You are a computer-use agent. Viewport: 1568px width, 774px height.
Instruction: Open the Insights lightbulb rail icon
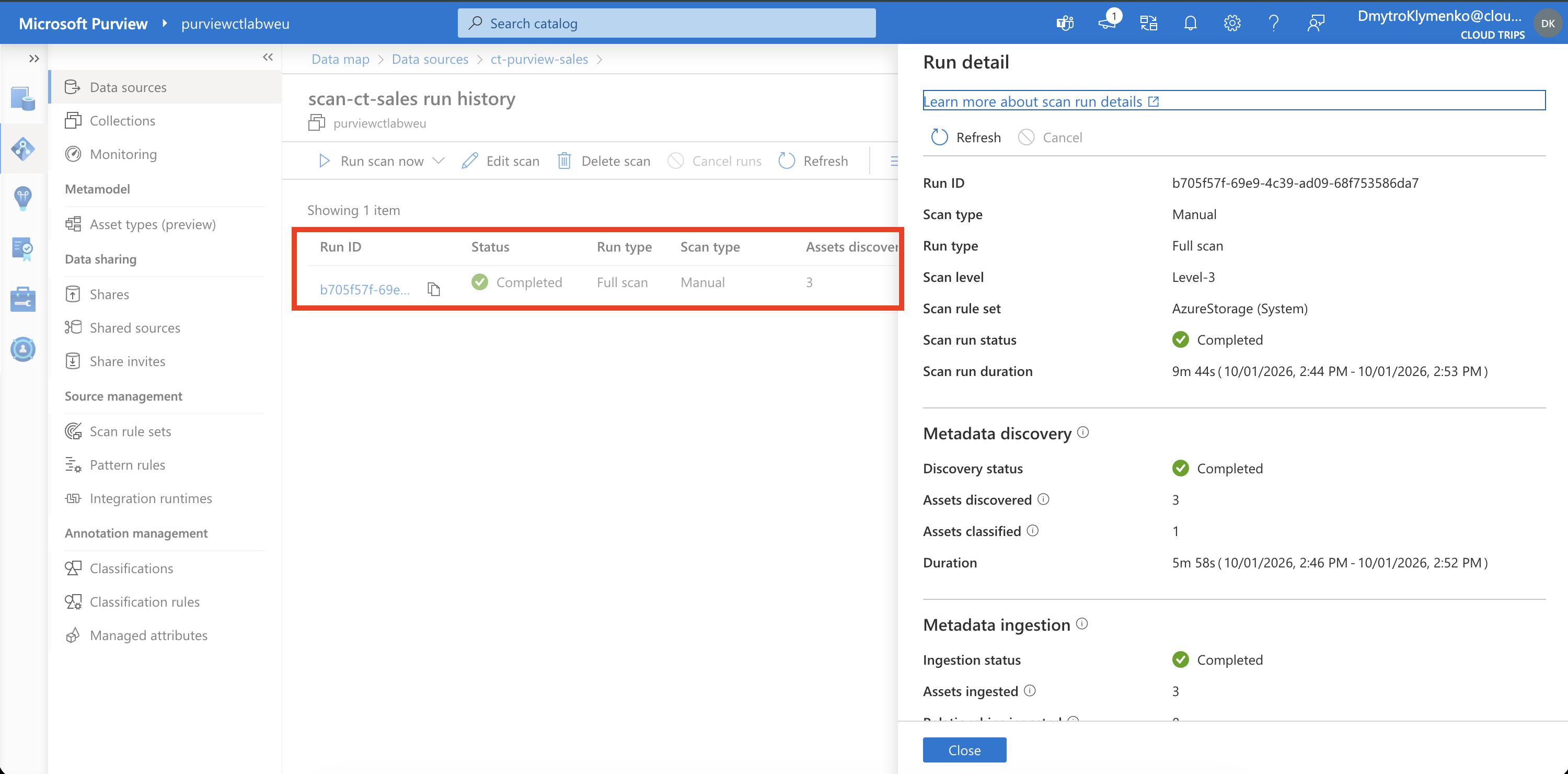(23, 198)
